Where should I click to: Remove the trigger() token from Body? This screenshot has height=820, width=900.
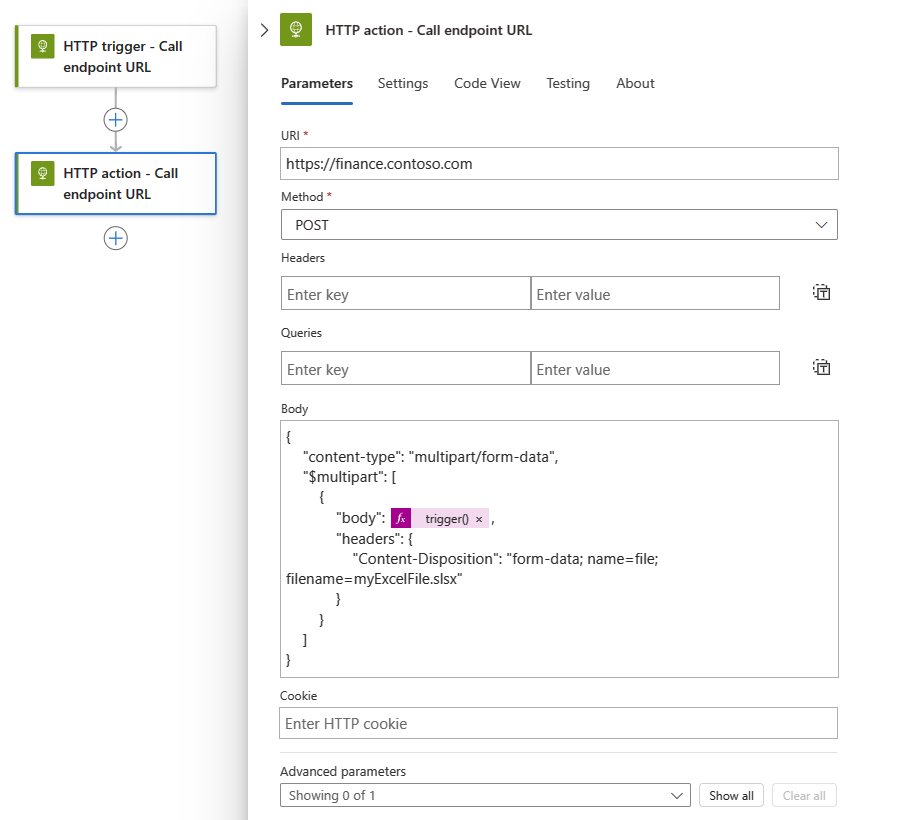tap(479, 519)
